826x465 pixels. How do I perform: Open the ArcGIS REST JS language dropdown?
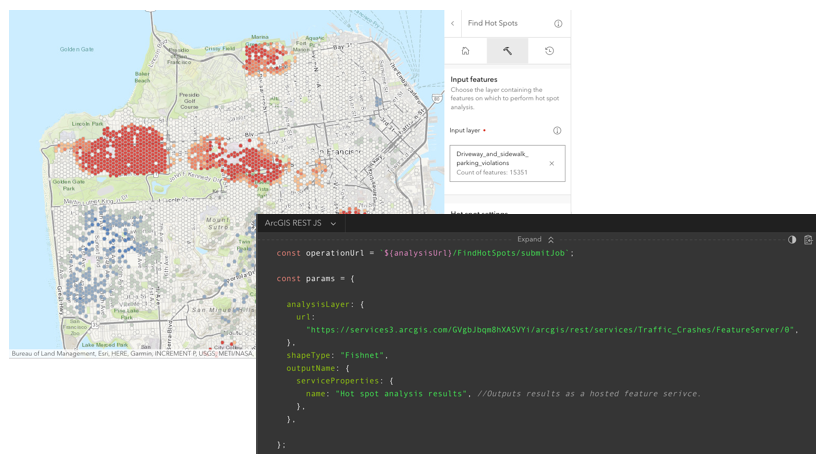pos(300,223)
